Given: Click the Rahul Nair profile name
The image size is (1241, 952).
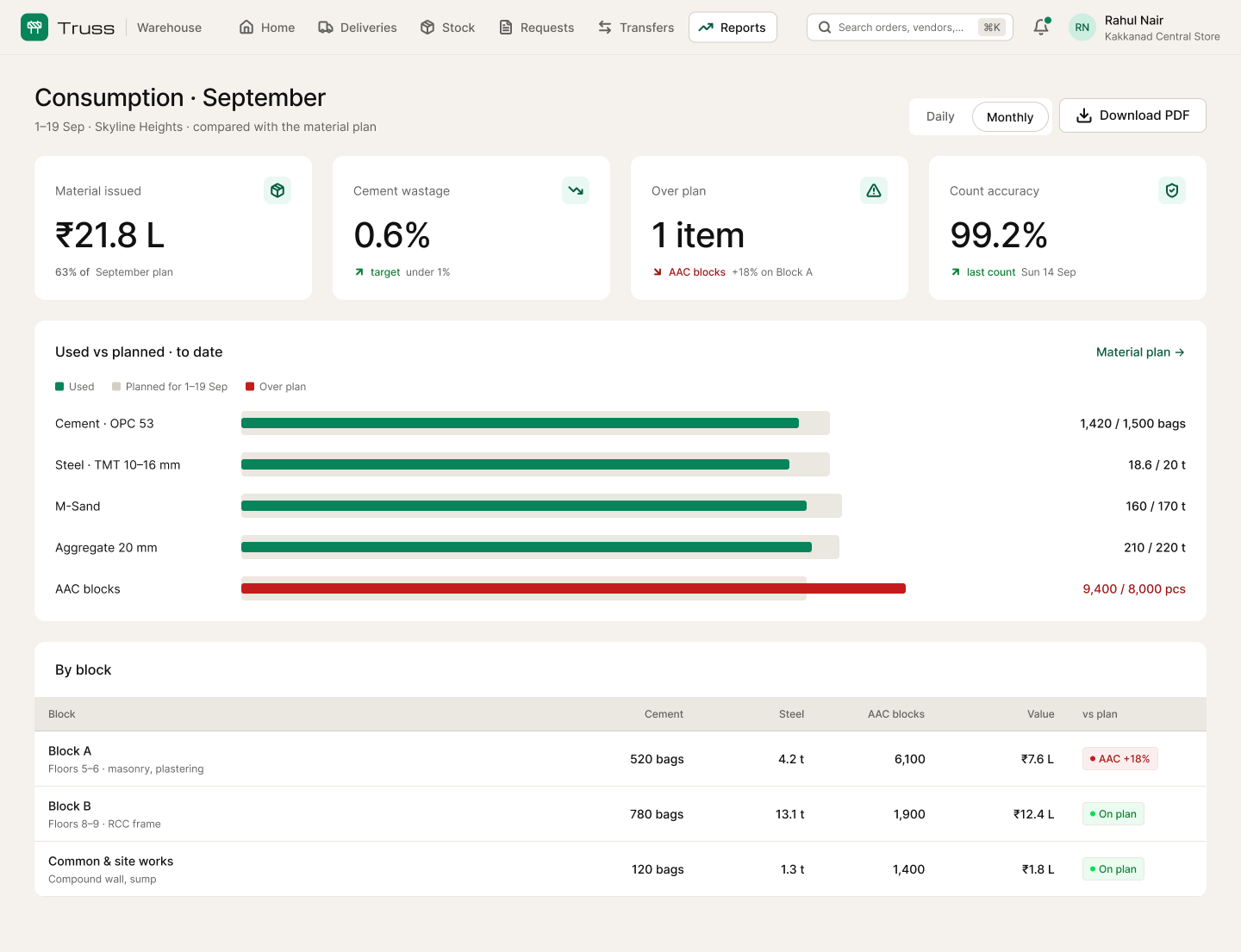Looking at the screenshot, I should click(x=1134, y=20).
